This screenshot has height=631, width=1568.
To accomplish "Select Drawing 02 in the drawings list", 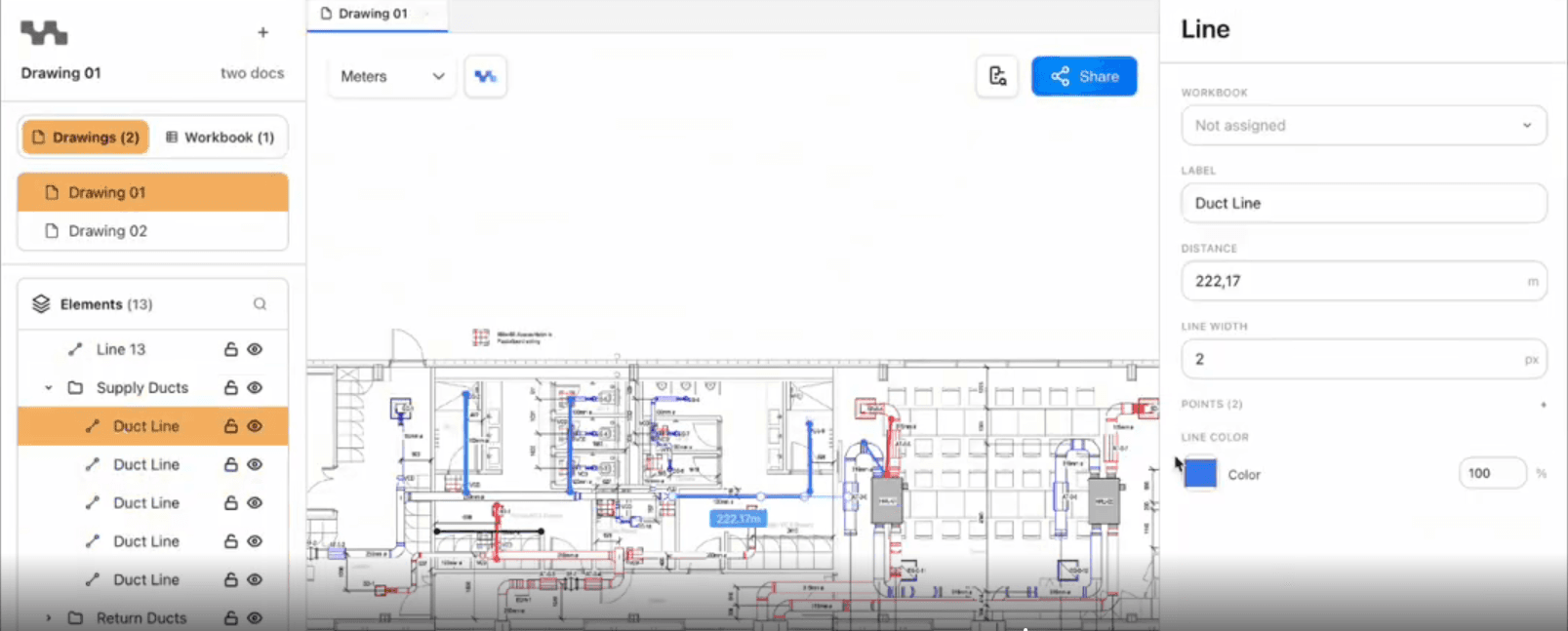I will click(x=107, y=231).
